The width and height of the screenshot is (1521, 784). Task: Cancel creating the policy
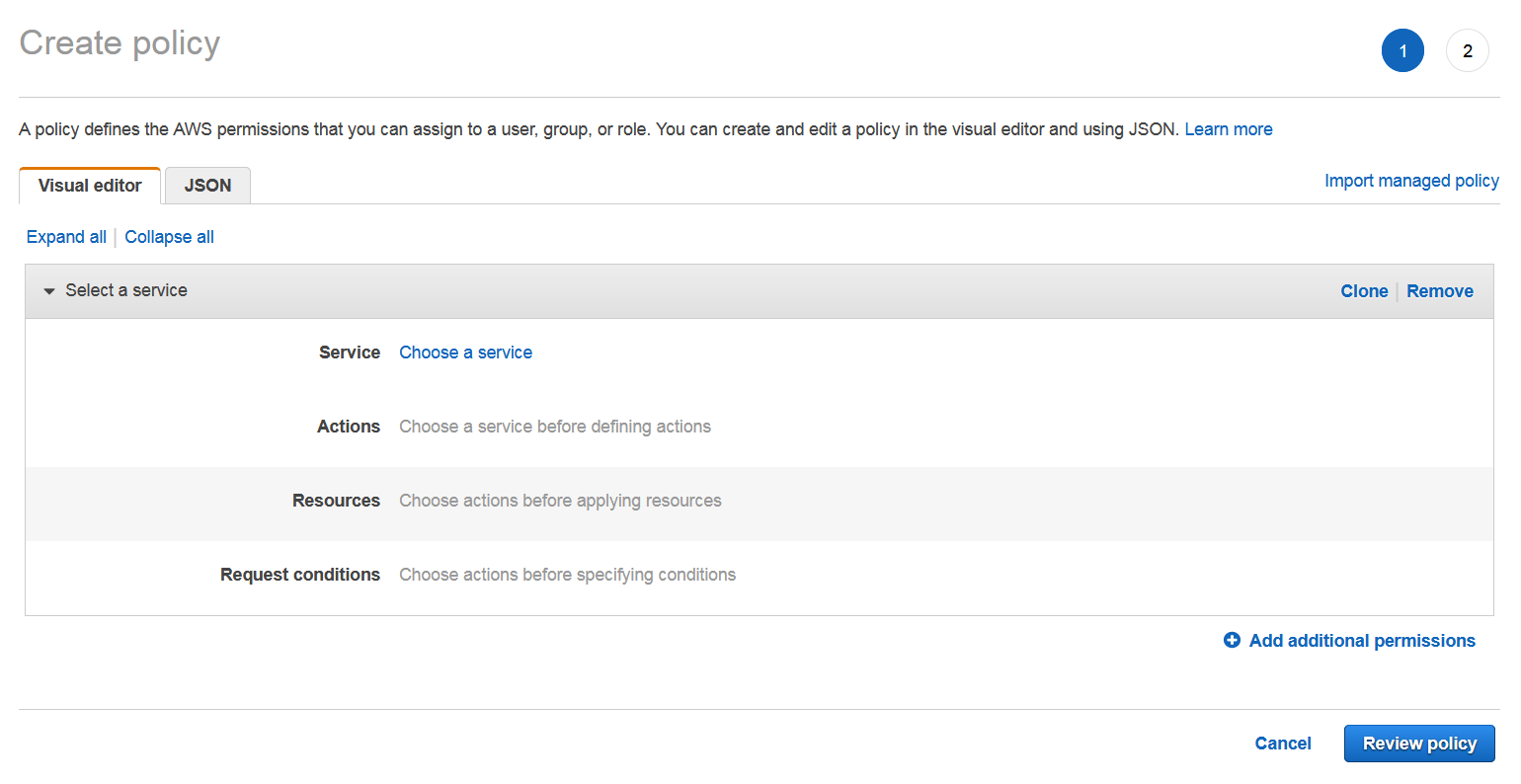coord(1282,743)
